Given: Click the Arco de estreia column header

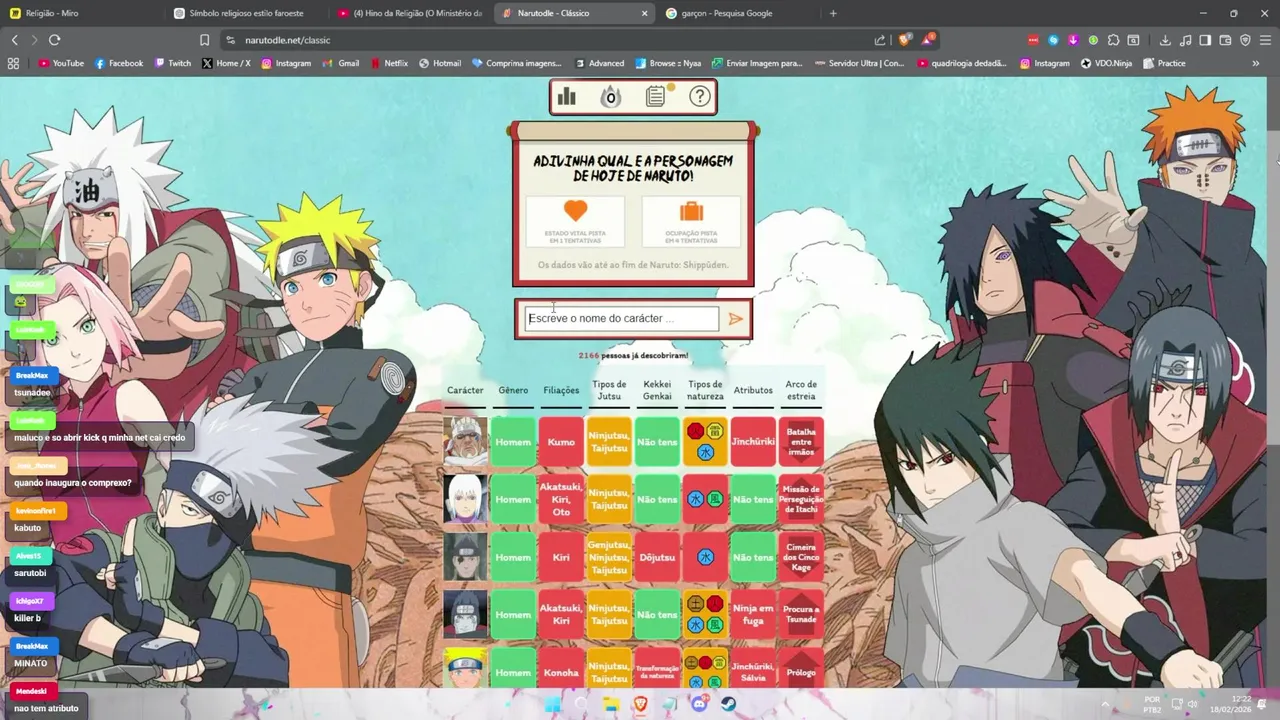Looking at the screenshot, I should point(801,390).
